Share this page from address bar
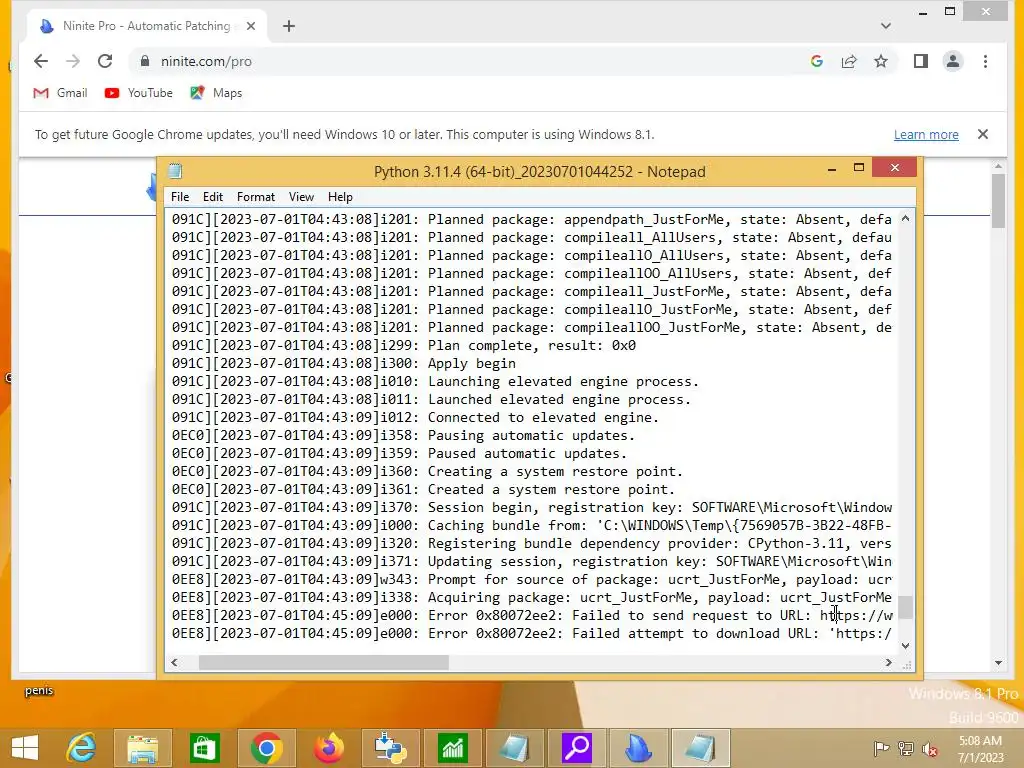The height and width of the screenshot is (768, 1024). tap(849, 61)
